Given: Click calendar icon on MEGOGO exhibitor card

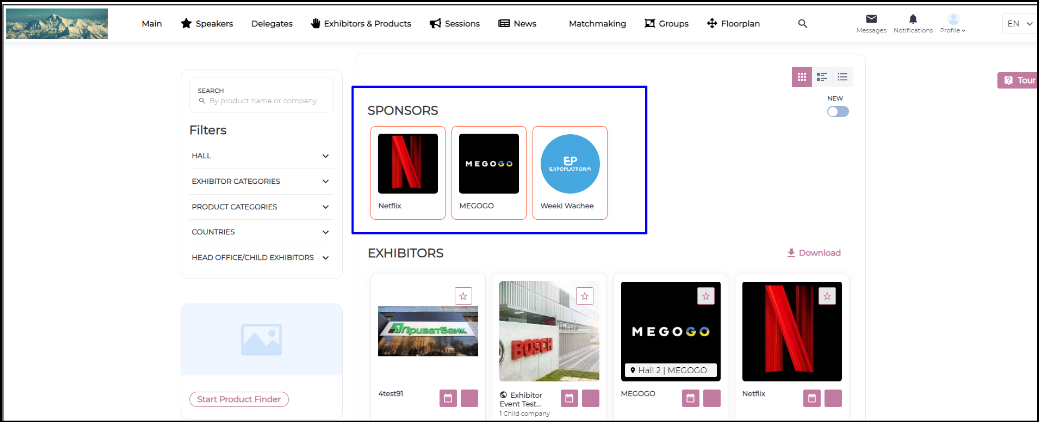Looking at the screenshot, I should [690, 398].
